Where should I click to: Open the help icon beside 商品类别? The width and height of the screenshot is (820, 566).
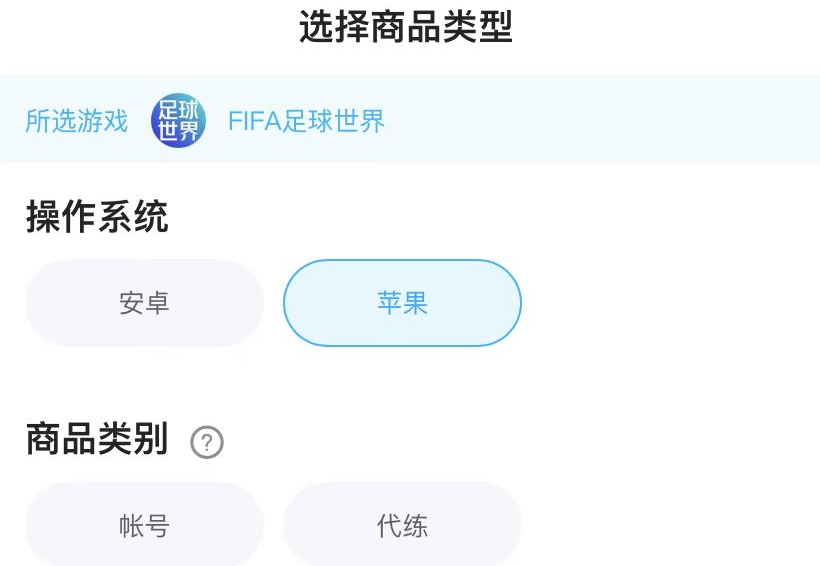click(207, 442)
